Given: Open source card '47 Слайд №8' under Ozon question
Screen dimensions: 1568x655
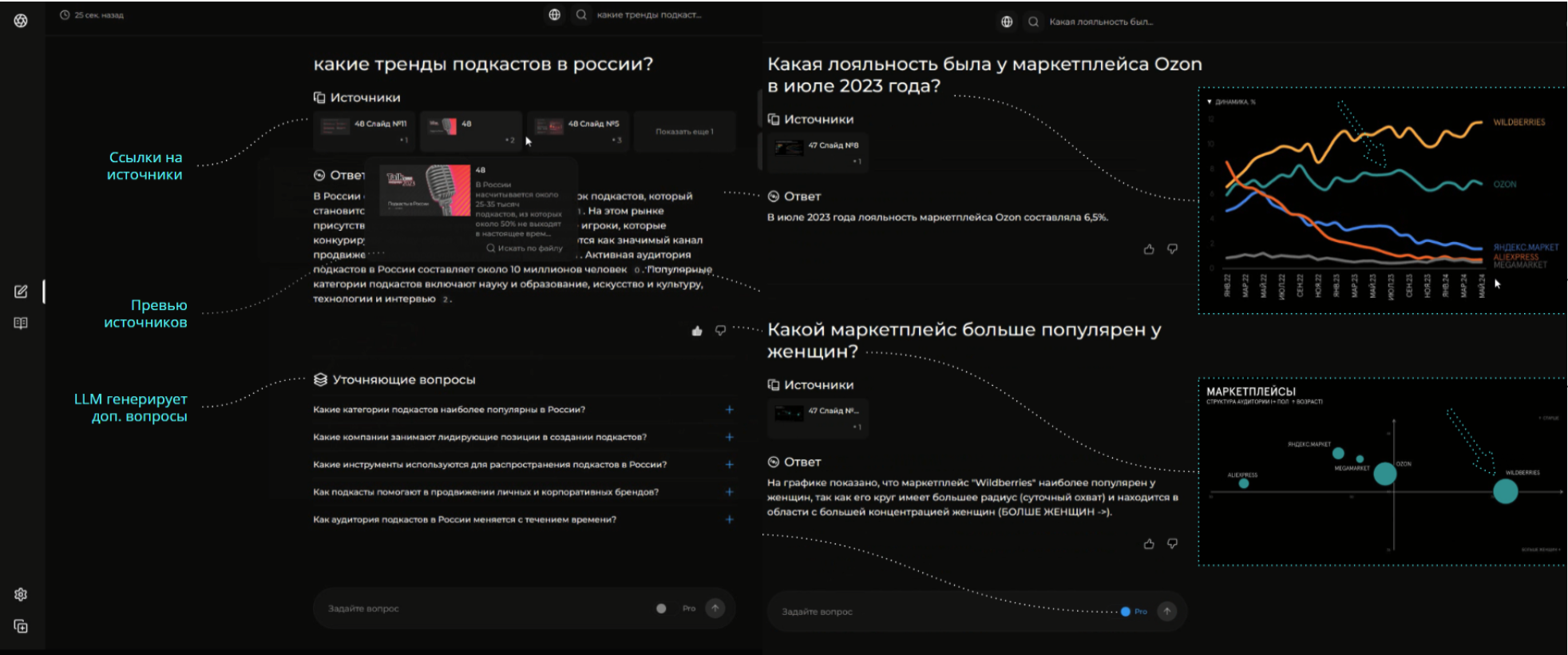Looking at the screenshot, I should coord(818,153).
